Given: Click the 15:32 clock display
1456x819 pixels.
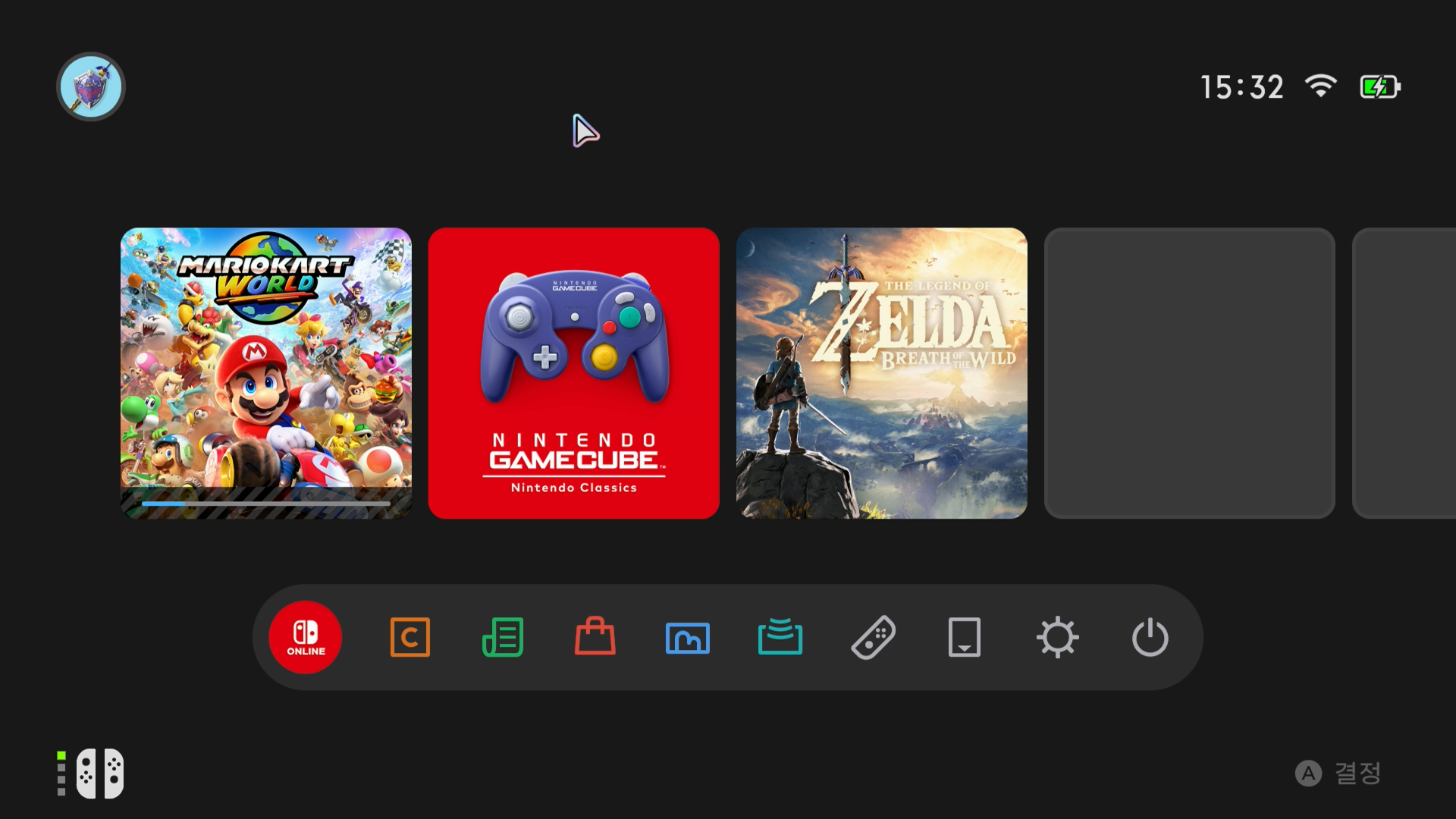Looking at the screenshot, I should [x=1242, y=87].
